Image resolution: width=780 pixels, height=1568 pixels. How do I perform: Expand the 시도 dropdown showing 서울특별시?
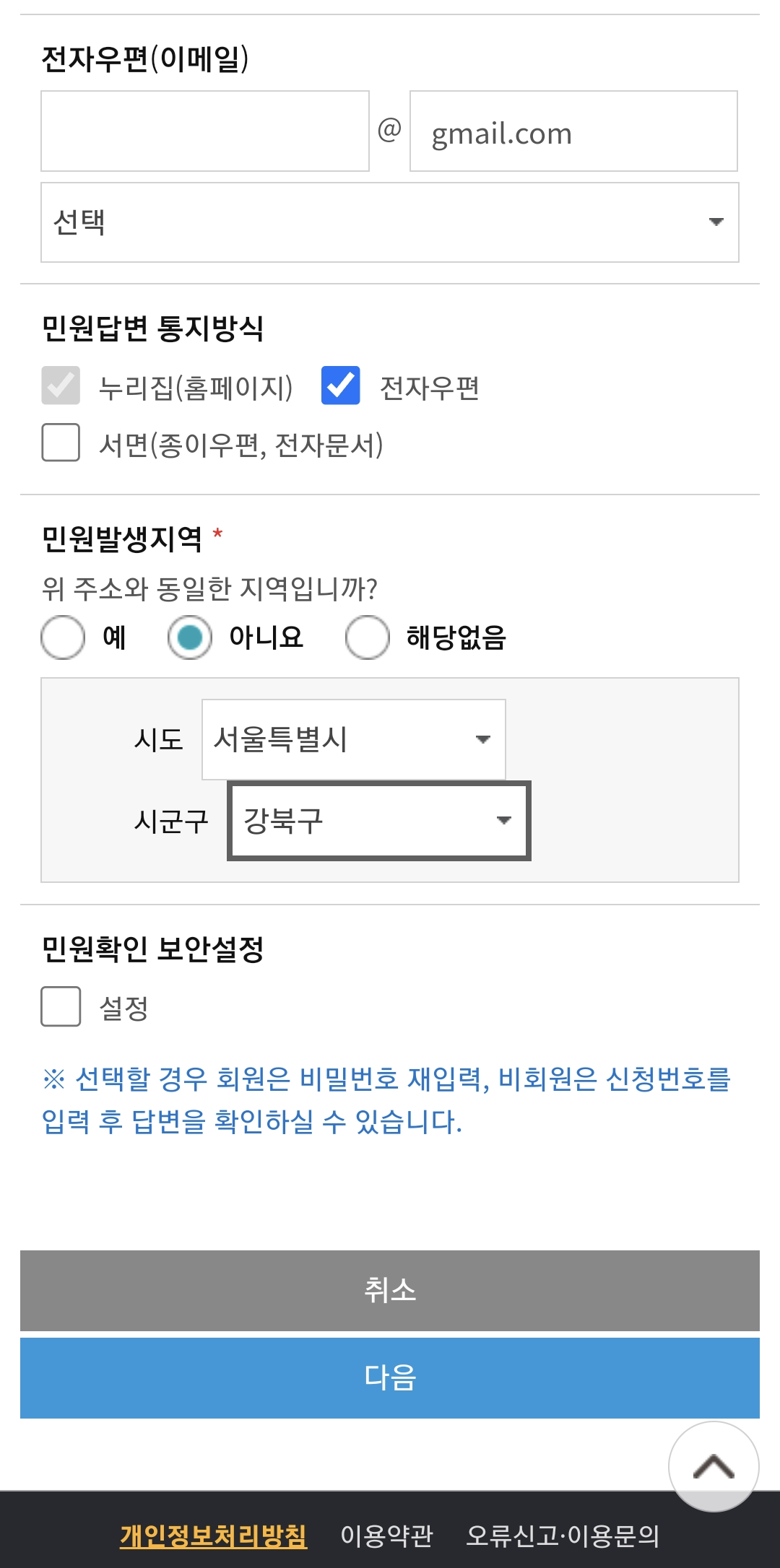point(352,738)
